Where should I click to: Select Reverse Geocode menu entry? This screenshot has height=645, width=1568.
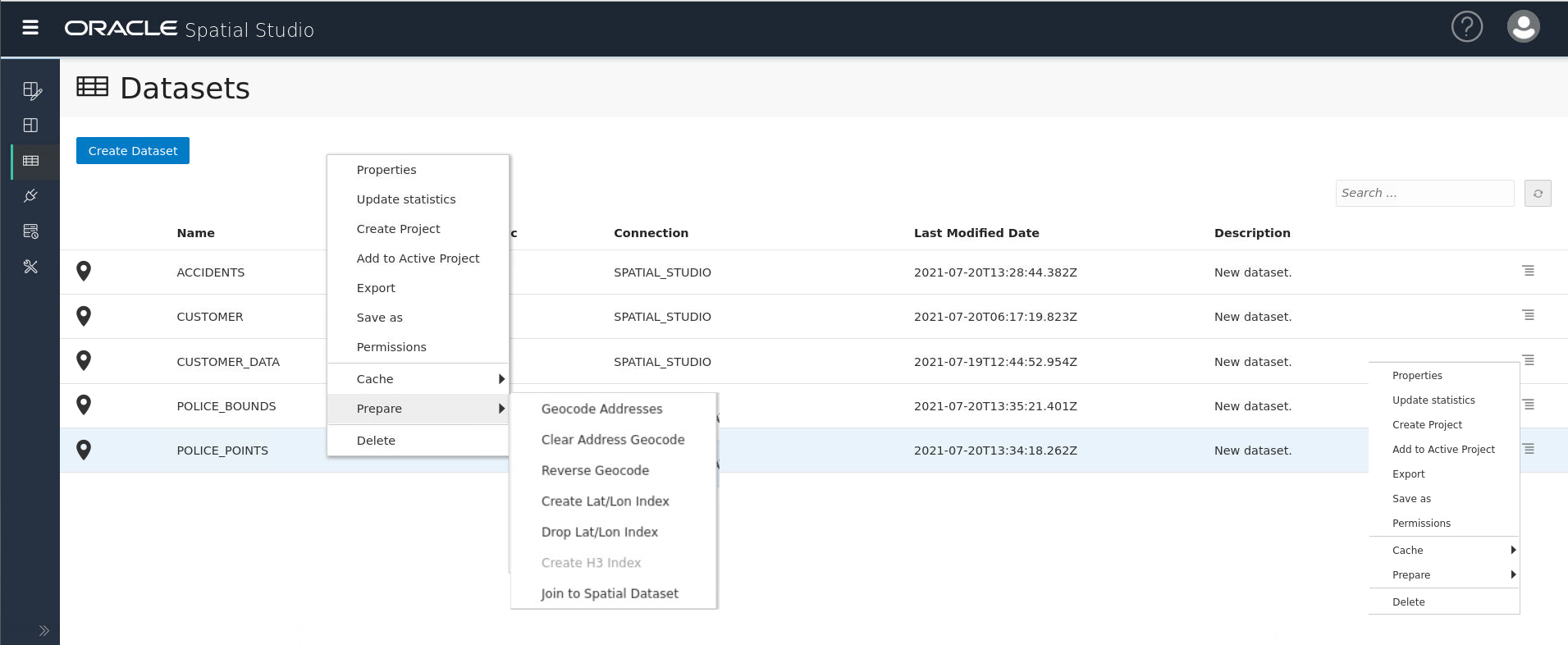click(x=595, y=470)
